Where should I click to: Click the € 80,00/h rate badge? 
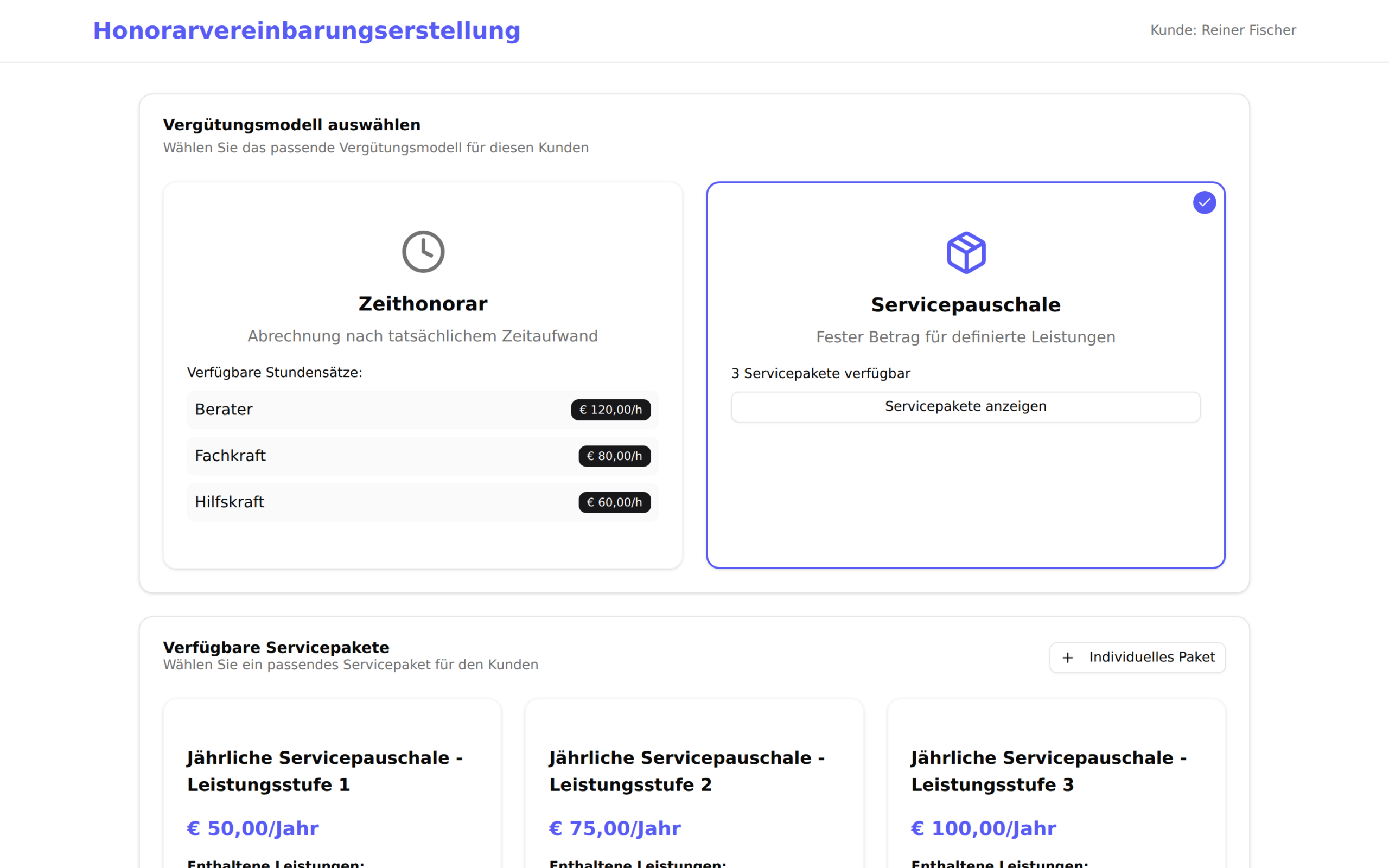click(x=614, y=456)
